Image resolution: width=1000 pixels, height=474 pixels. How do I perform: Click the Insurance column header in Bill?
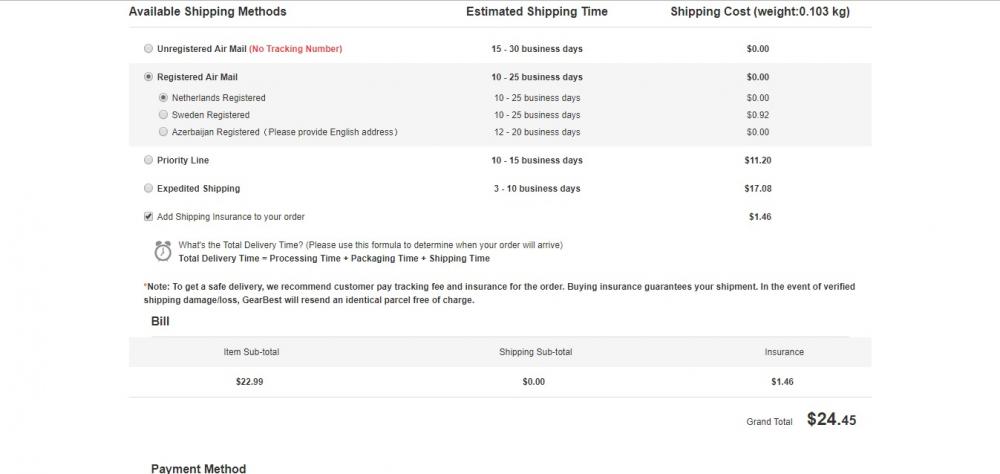click(x=784, y=352)
